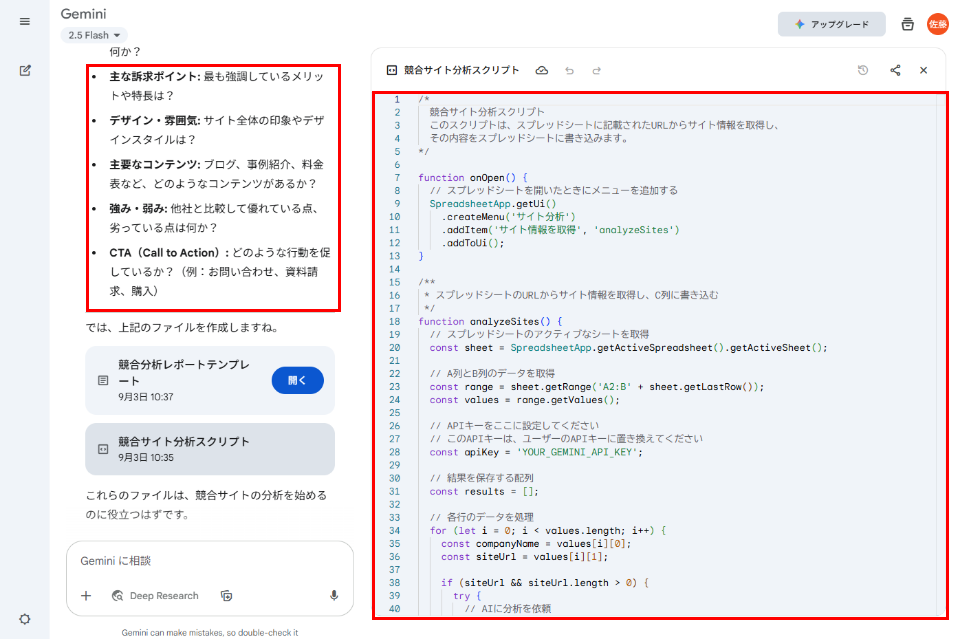
Task: Click the cloud save status icon
Action: 542,70
